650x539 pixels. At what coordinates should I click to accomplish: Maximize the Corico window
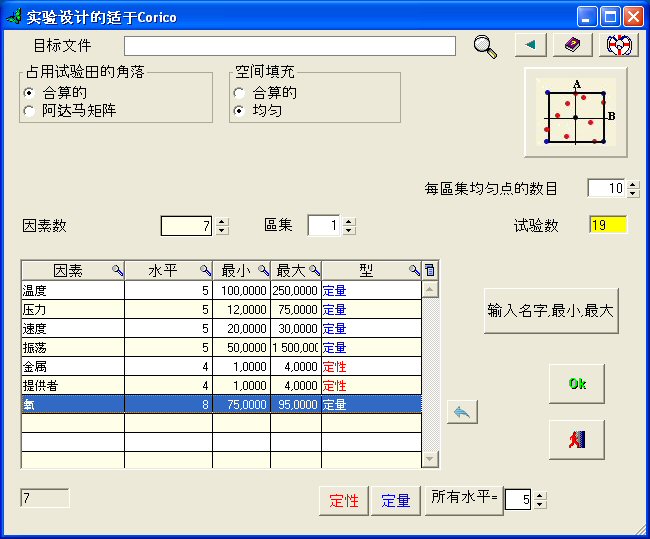(x=610, y=17)
